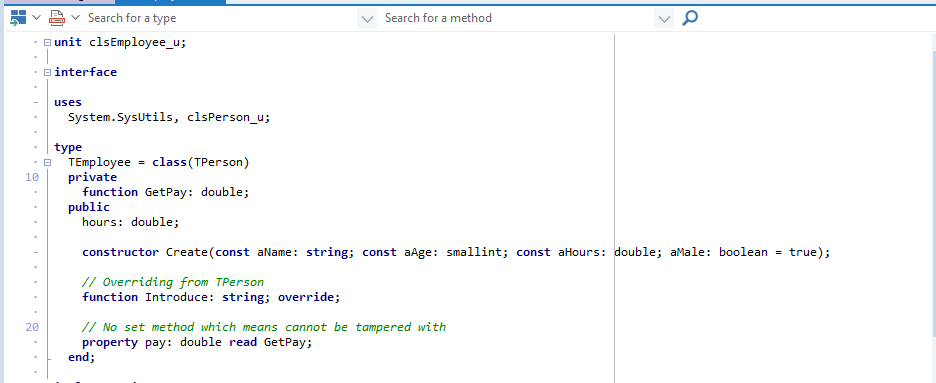Screen dimensions: 936x383
Task: Open the dropdown beside the uses document icon
Action: (x=75, y=18)
